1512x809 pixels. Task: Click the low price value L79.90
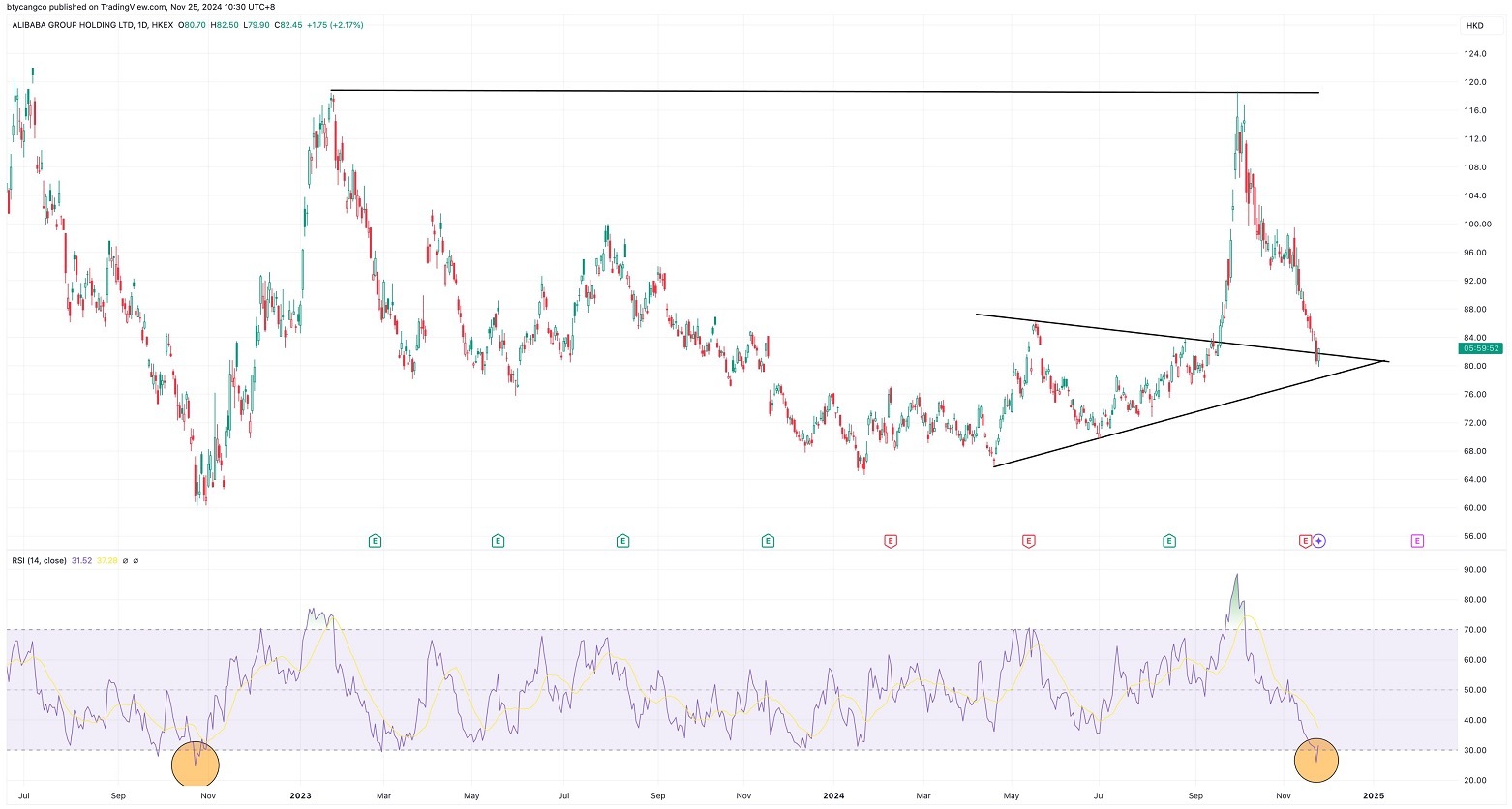click(x=257, y=25)
